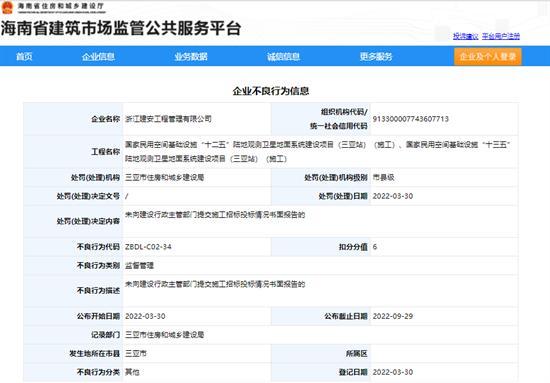Select the 记录部门 value 三亚市住房和城乡建设局

coord(165,335)
